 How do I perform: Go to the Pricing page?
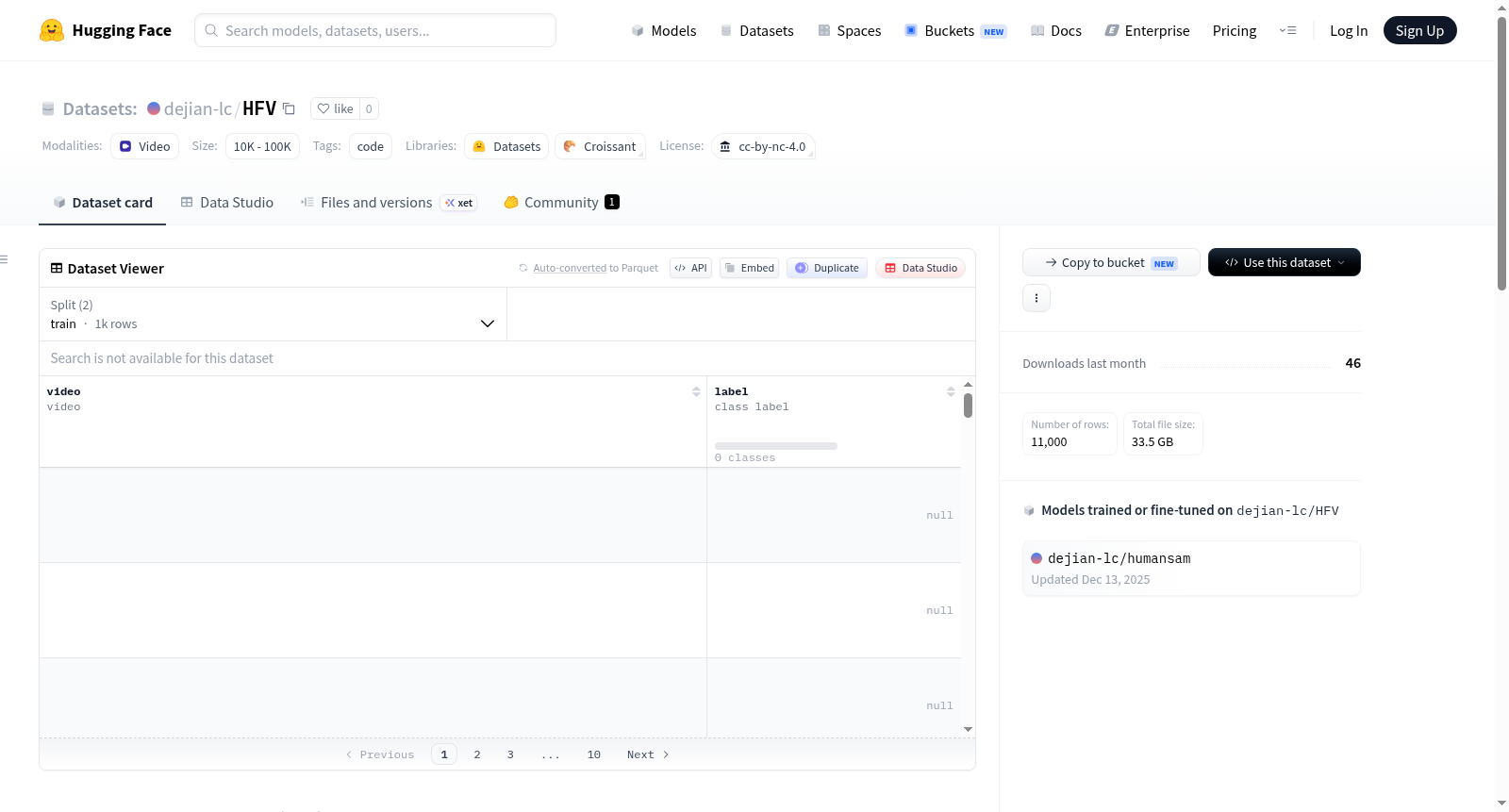(1235, 30)
